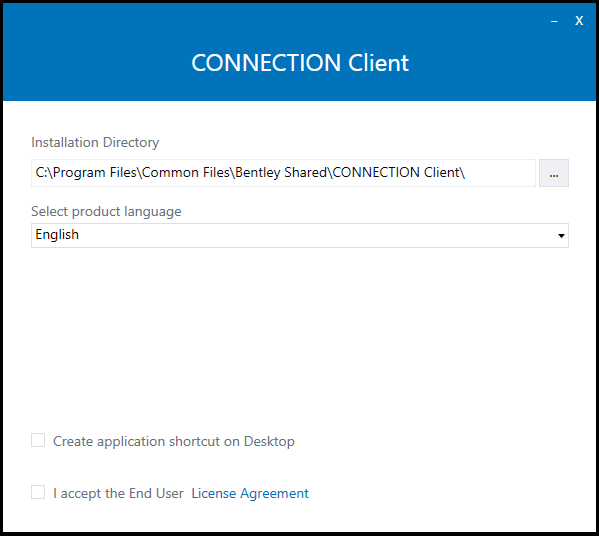Tick the I accept the End User checkbox

[38, 492]
